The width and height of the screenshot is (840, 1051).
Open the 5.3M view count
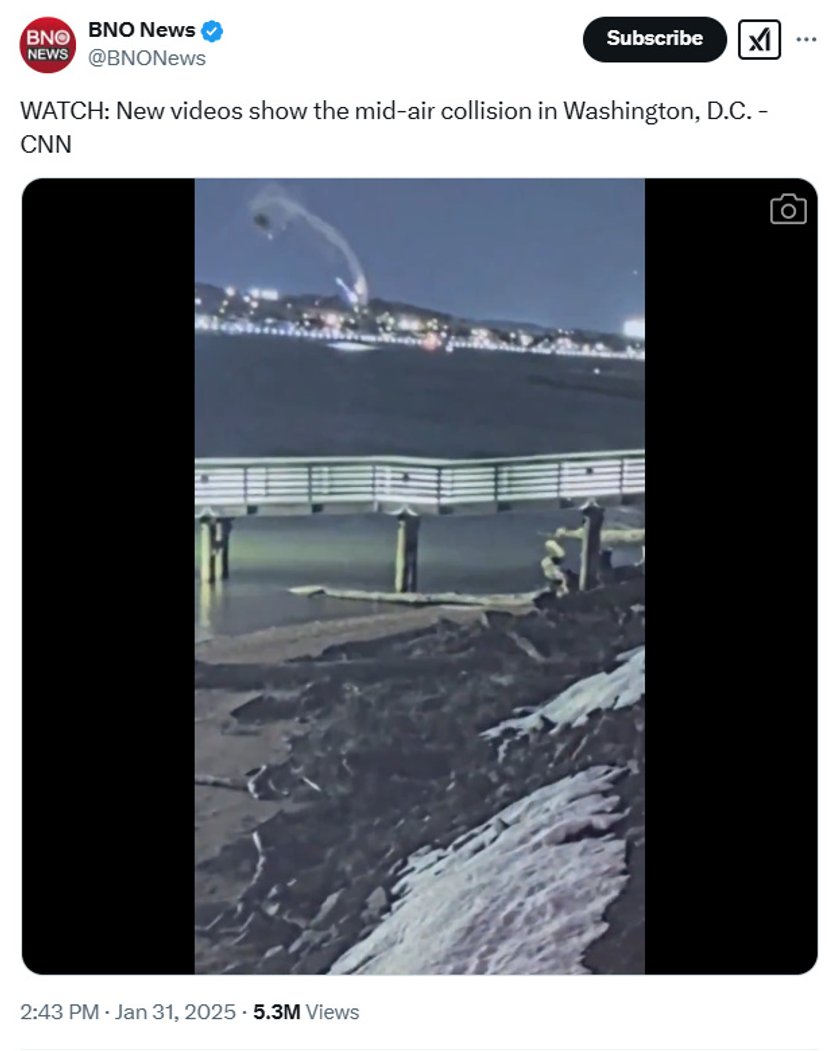click(276, 1011)
